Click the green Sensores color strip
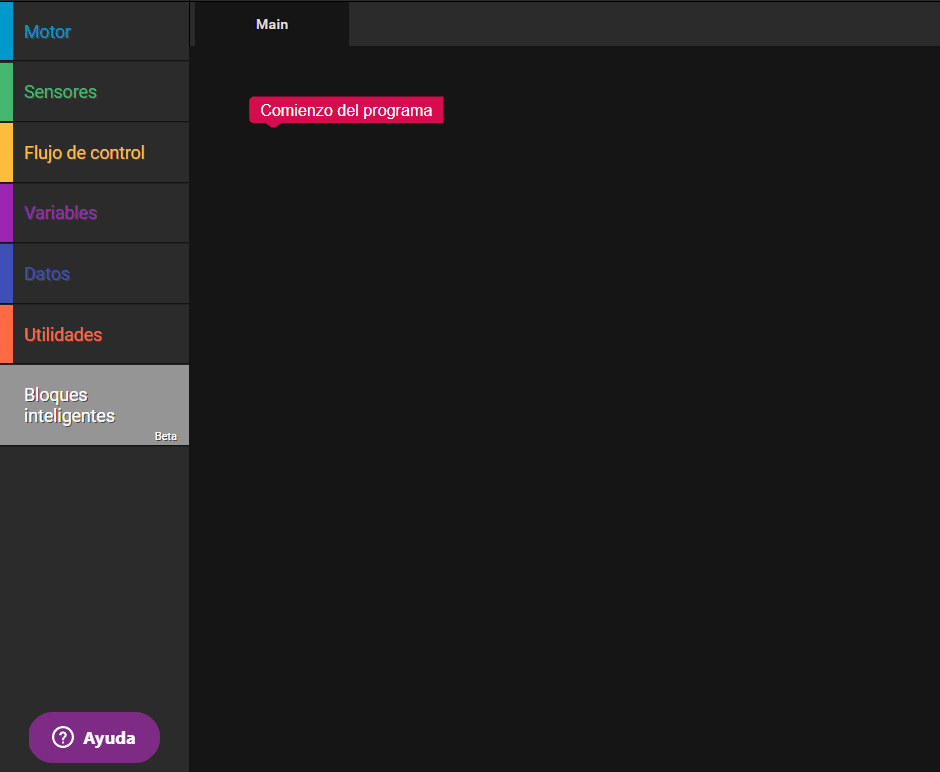Screen dimensions: 940x772 click(x=6, y=92)
